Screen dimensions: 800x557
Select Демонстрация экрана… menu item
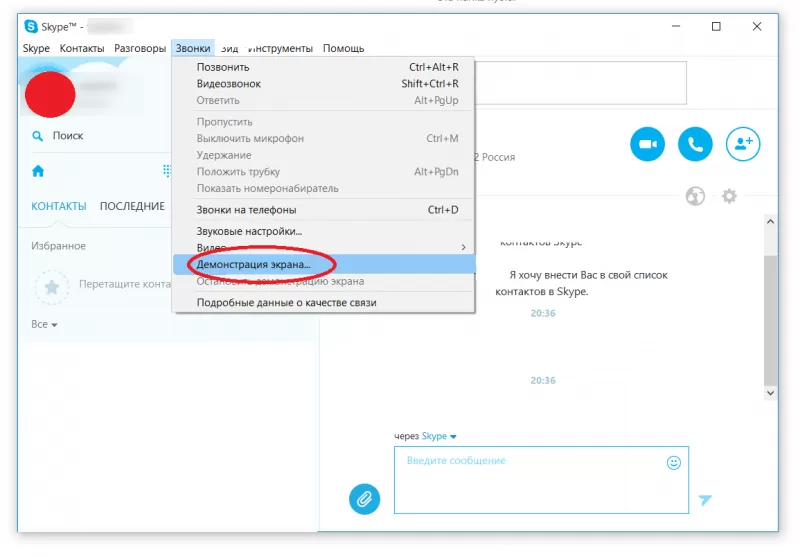[x=323, y=264]
